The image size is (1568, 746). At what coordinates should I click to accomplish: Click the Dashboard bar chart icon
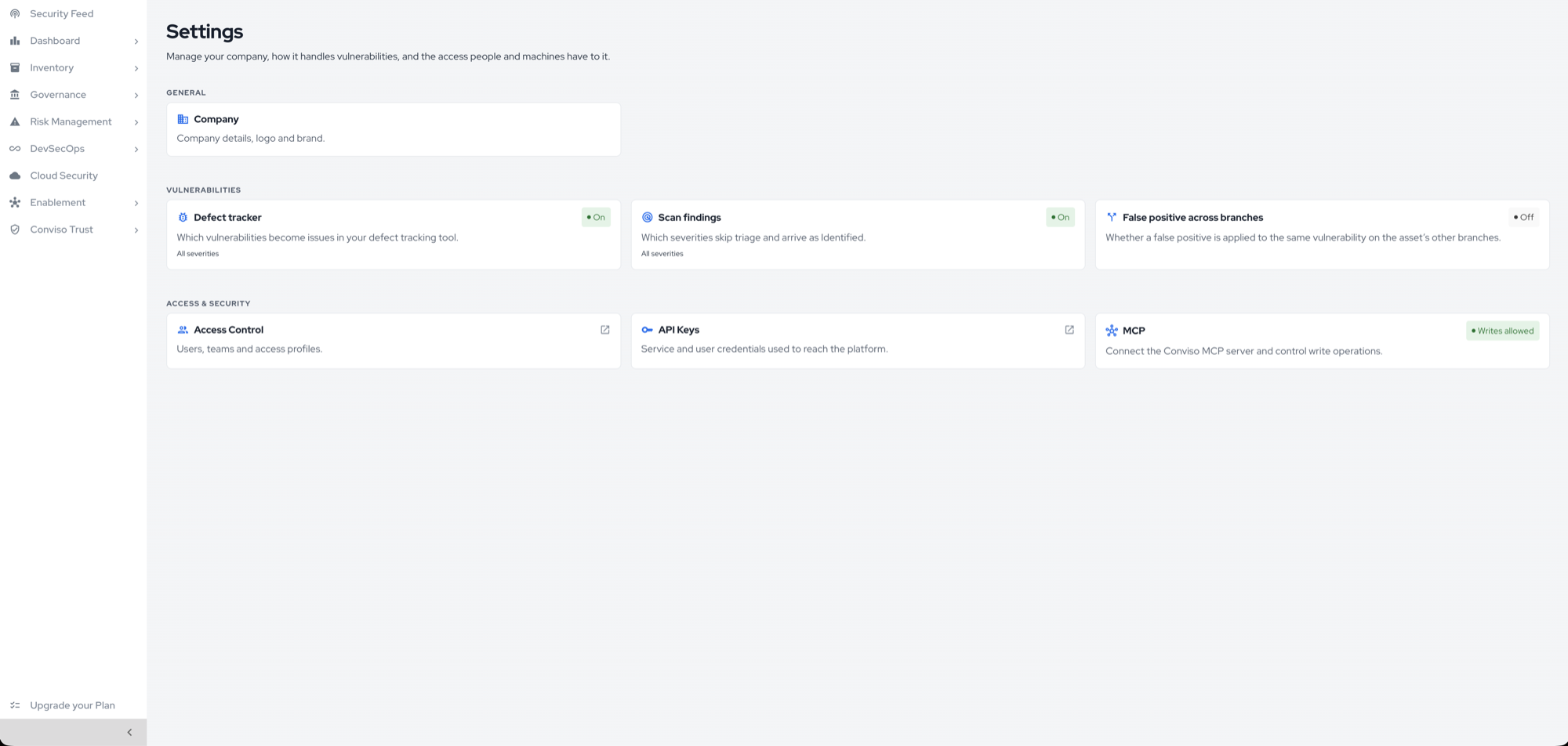coord(15,41)
